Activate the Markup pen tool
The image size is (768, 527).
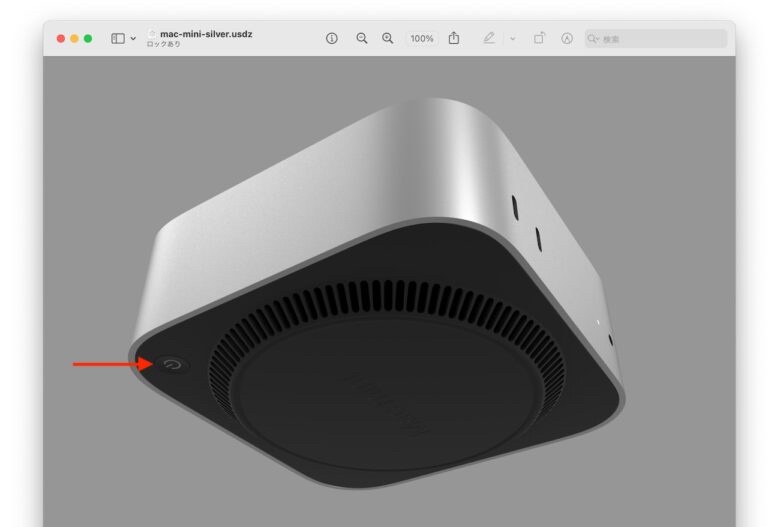tap(489, 38)
